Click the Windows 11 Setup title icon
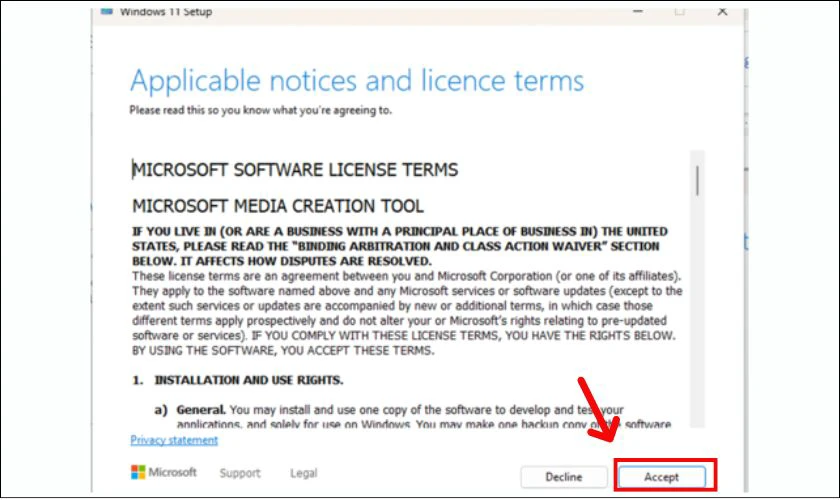 [x=107, y=11]
